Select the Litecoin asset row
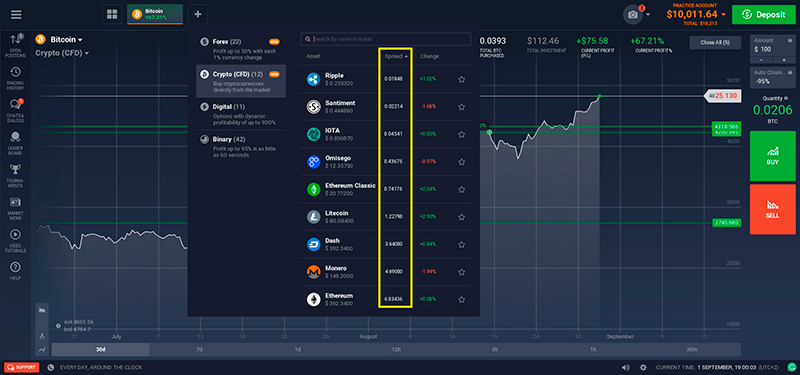 tap(386, 217)
